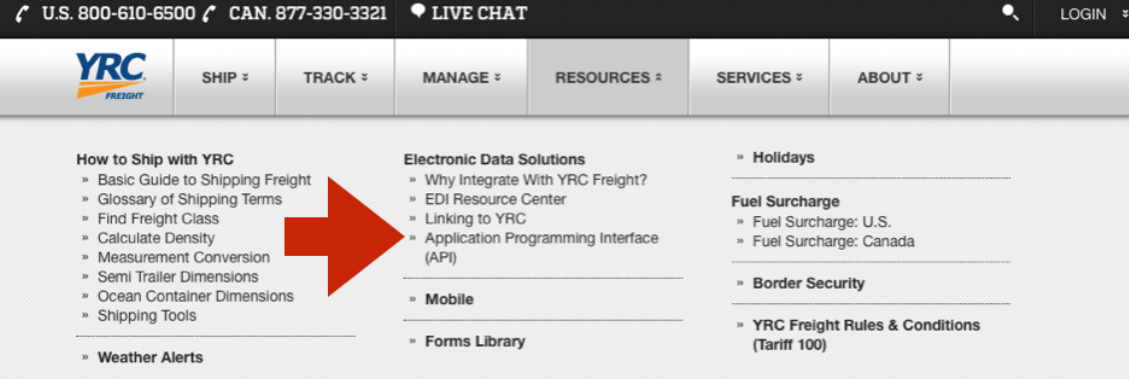Click the Canada phone handset icon

click(x=210, y=14)
